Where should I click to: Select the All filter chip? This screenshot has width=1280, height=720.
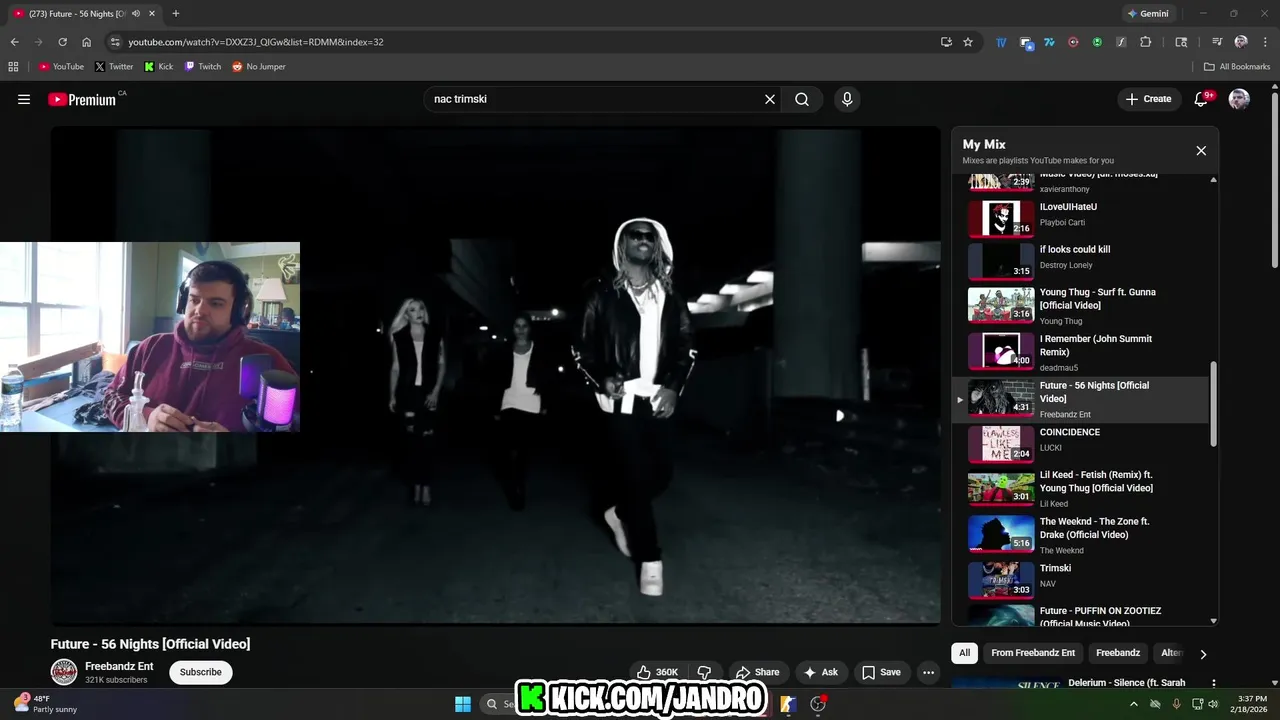964,653
